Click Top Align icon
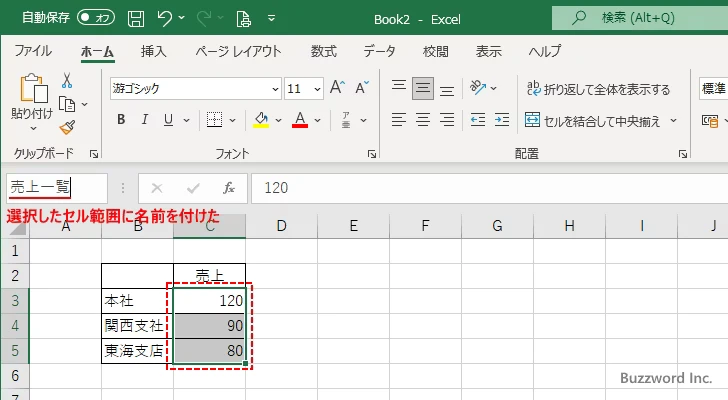This screenshot has width=728, height=400. [399, 88]
